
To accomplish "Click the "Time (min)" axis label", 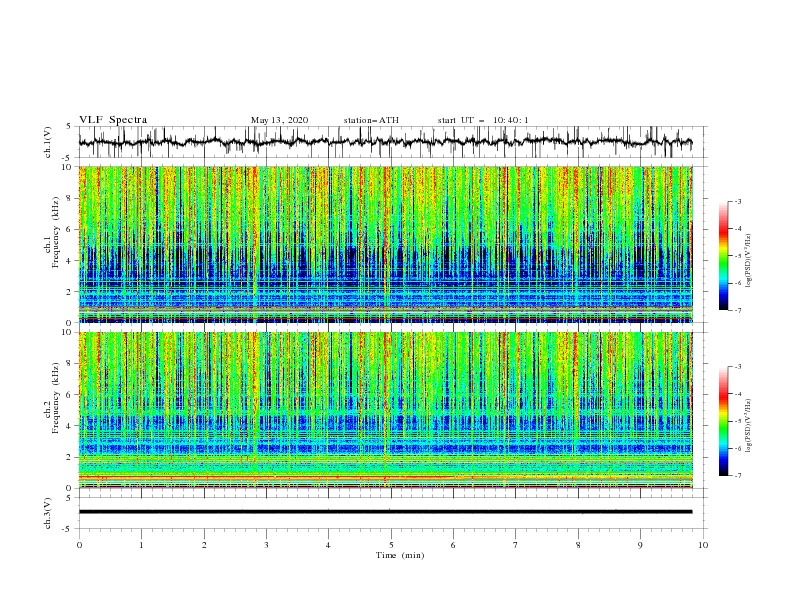I will 400,555.
